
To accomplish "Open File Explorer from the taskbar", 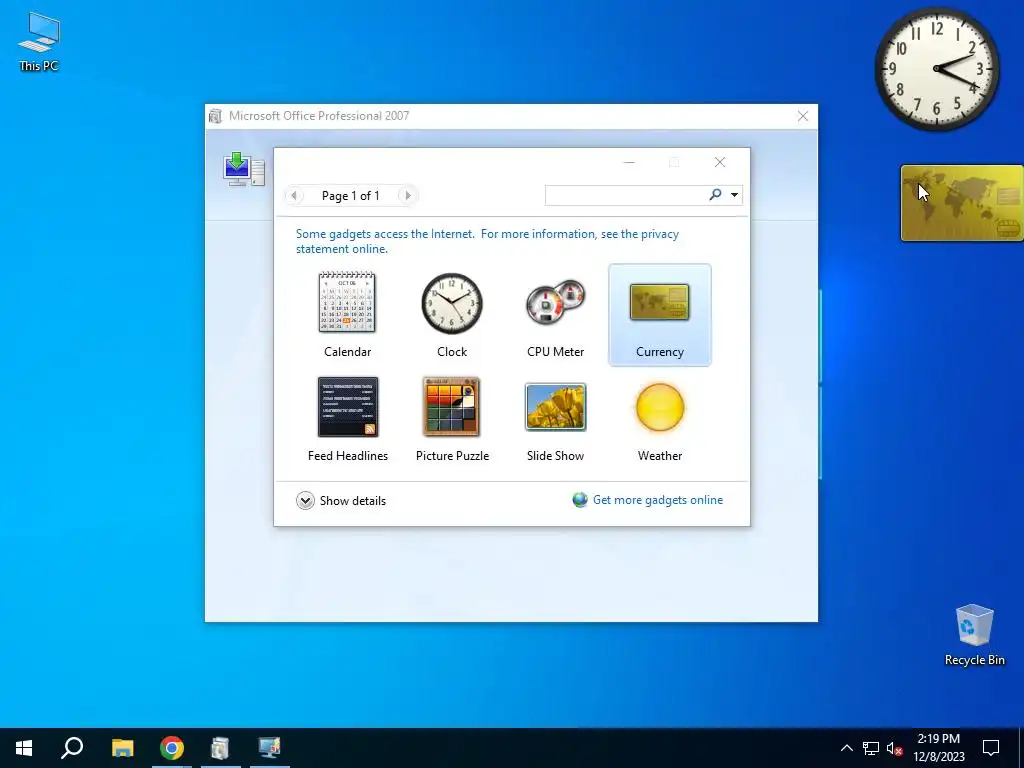I will coord(122,748).
